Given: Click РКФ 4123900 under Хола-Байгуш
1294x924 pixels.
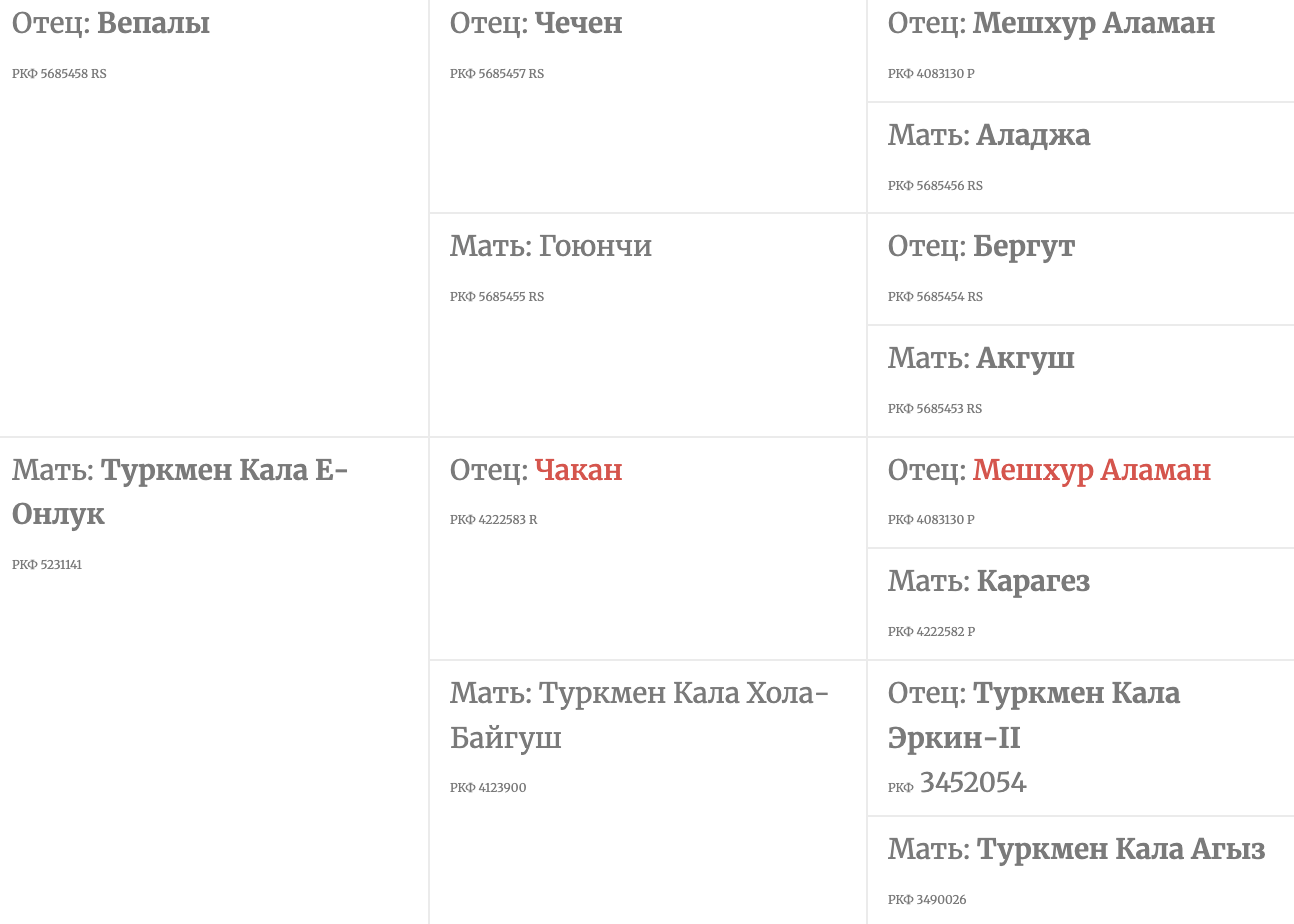Looking at the screenshot, I should pos(488,788).
